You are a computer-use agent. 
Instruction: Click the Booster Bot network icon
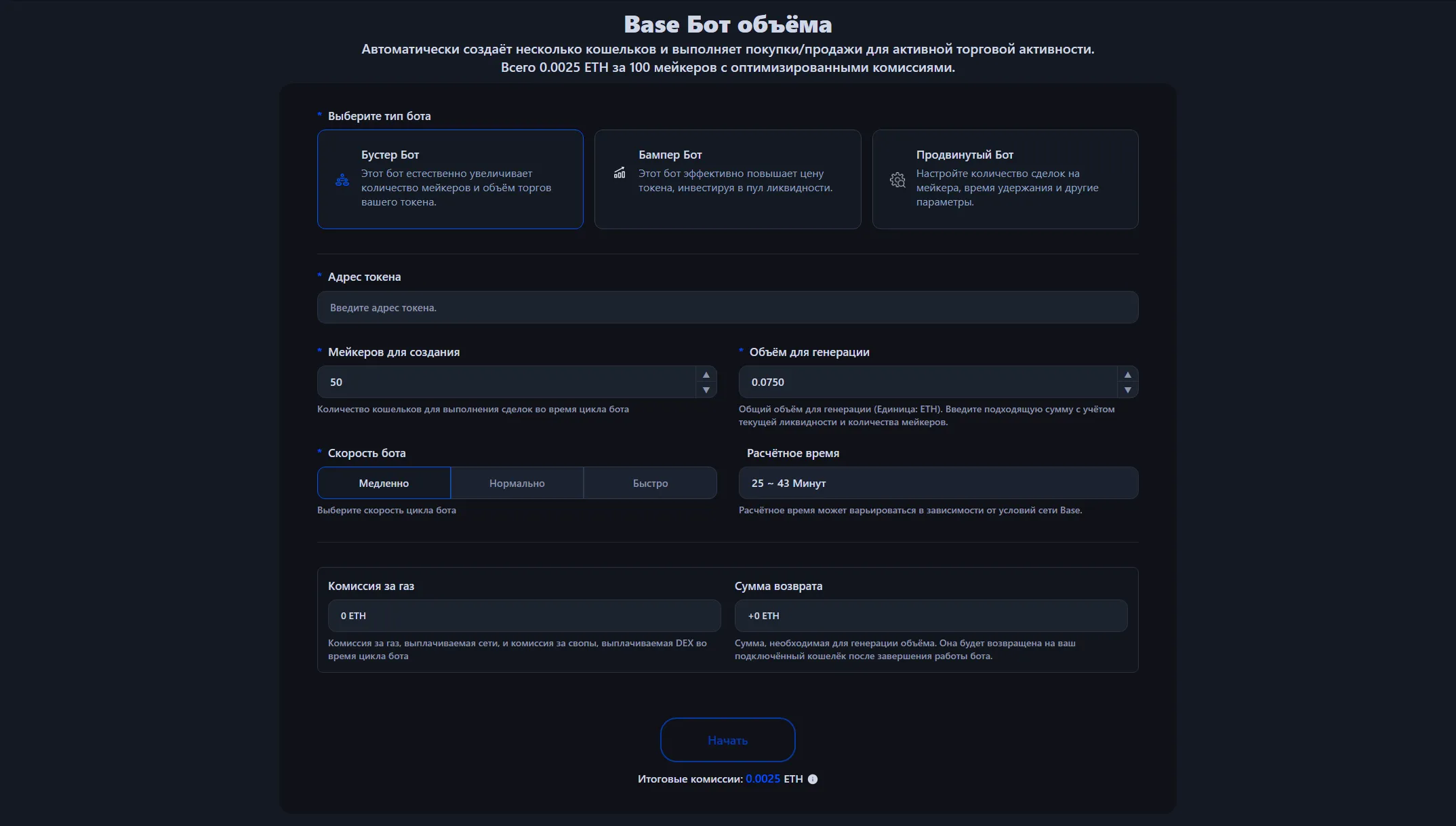click(x=342, y=180)
